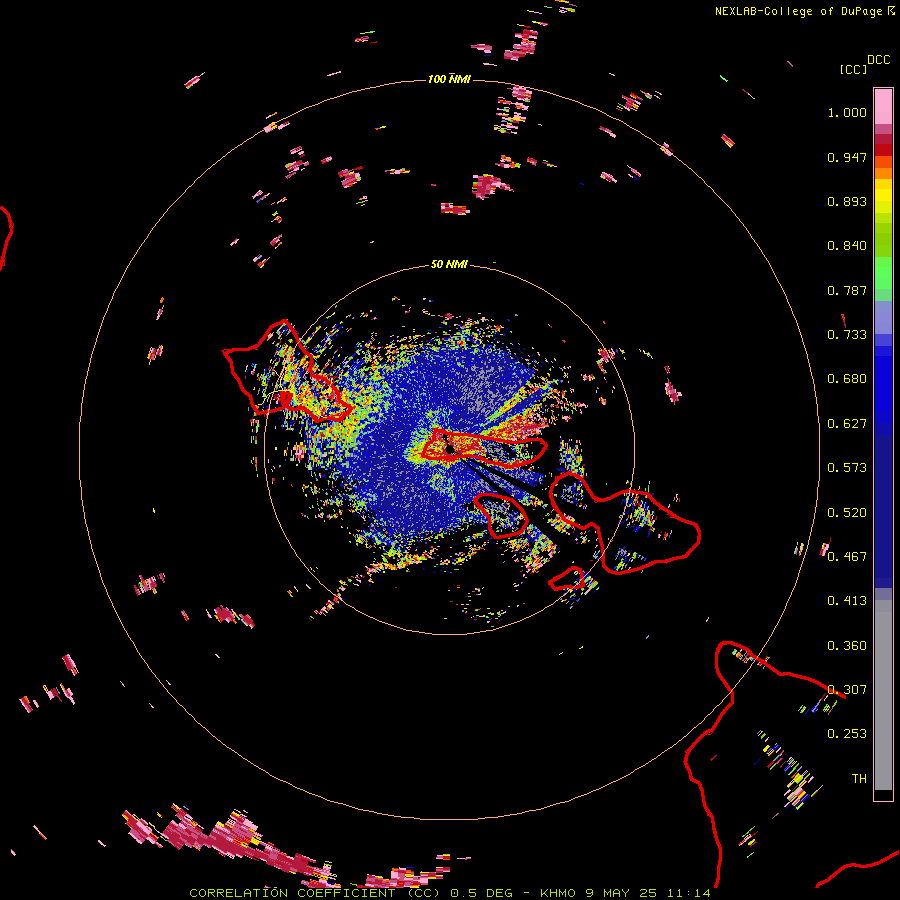Click the NEXLAB-College of DuPage title text

click(x=798, y=11)
